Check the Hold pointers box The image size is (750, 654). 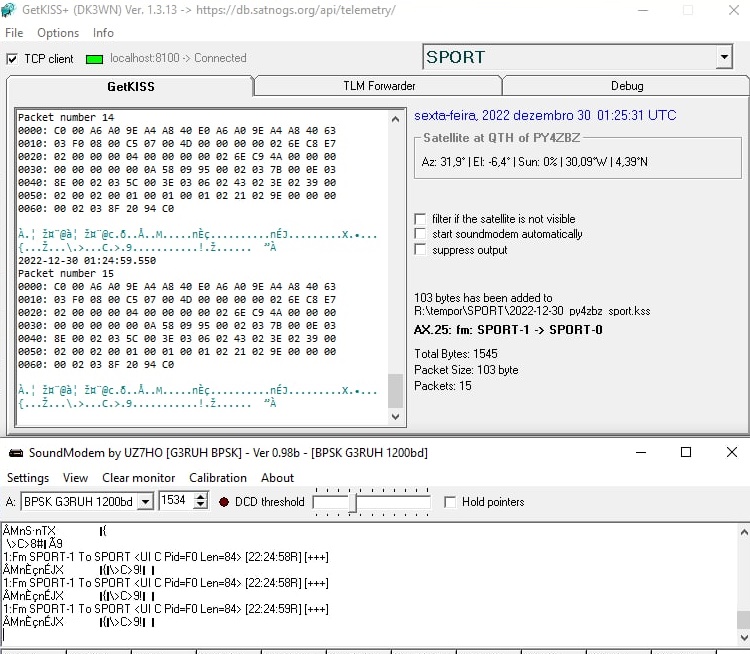click(450, 502)
